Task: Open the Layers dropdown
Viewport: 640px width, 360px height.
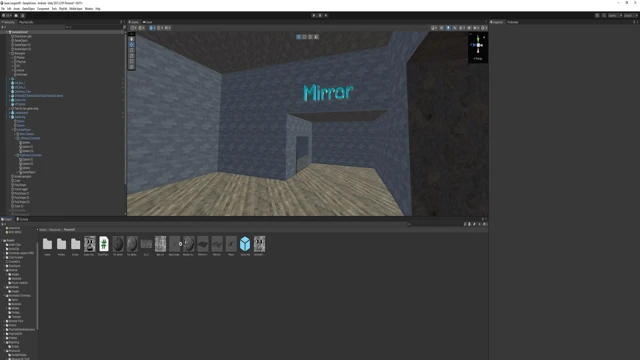Action: click(615, 16)
